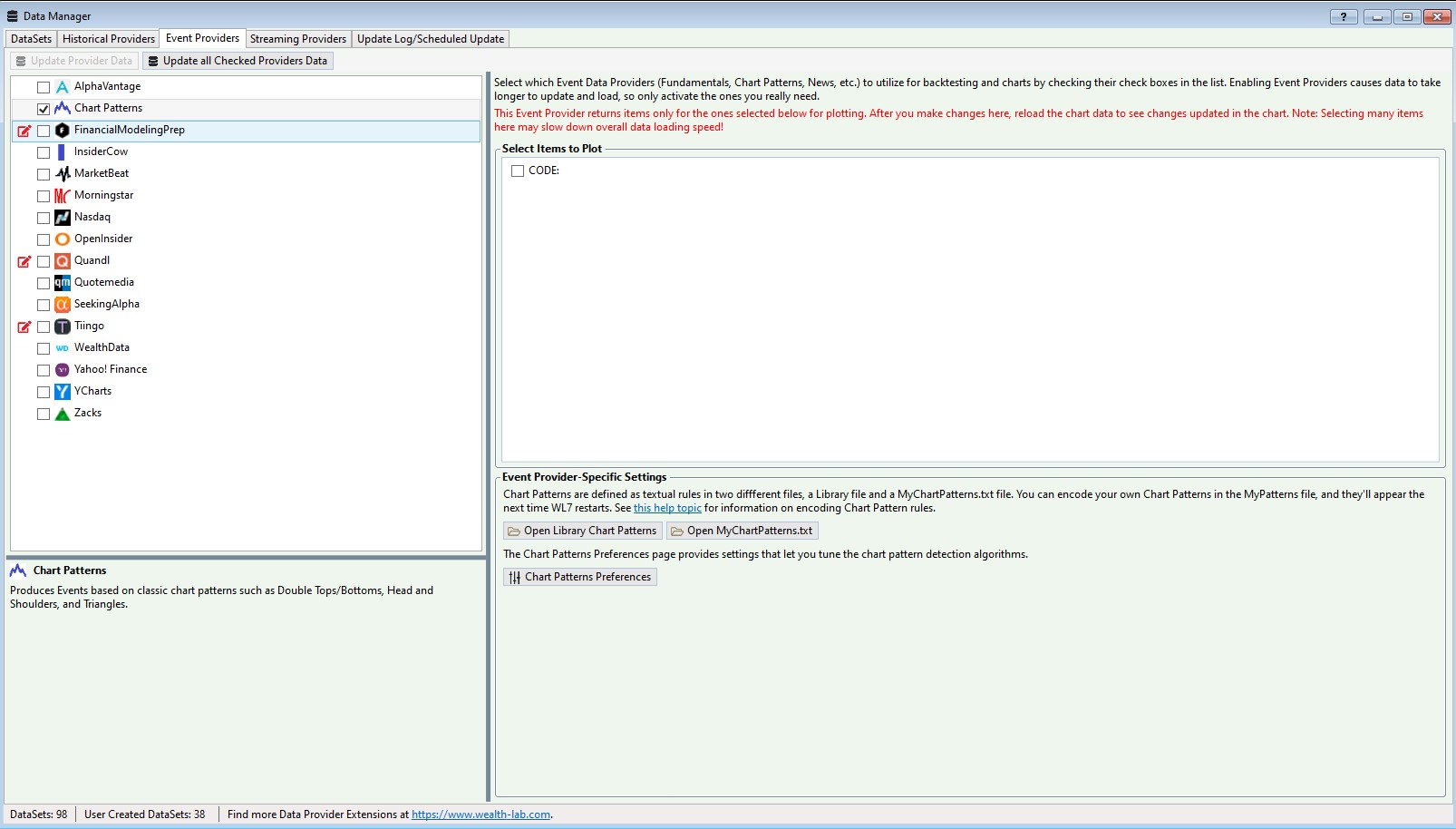Click the help question mark button in title bar
The image size is (1456, 829).
(1344, 16)
